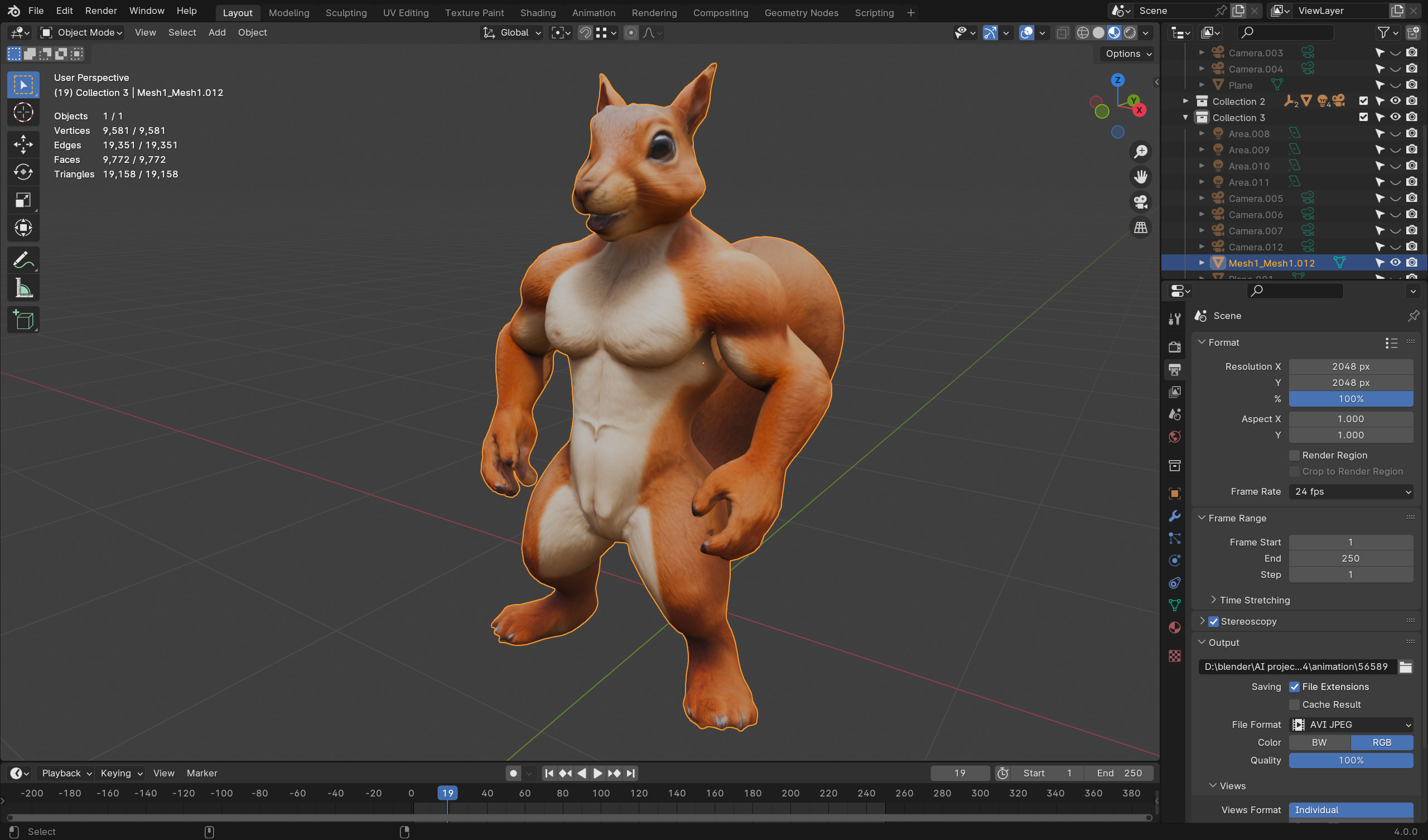Select the Add Cube tool

tap(23, 320)
